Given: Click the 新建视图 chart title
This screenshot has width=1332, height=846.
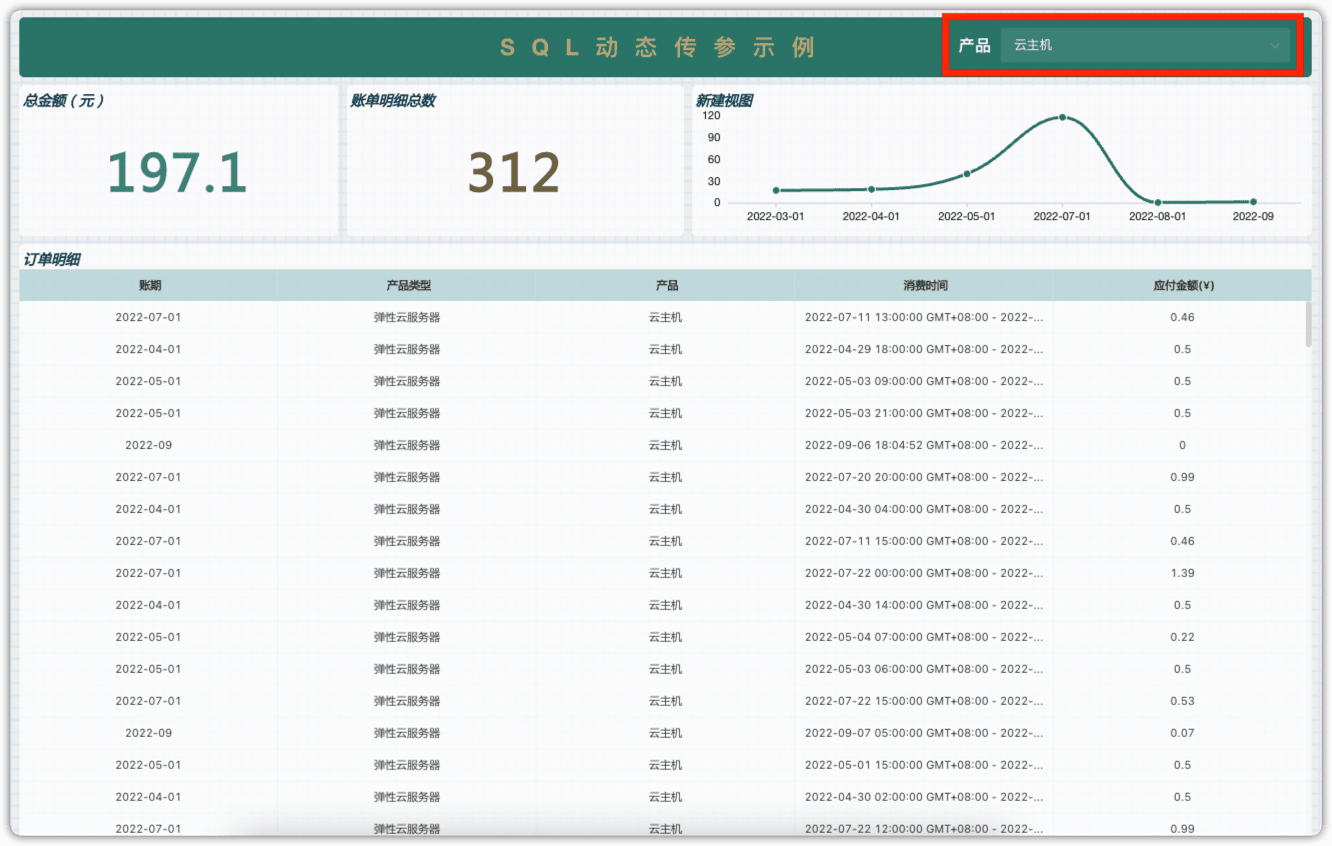Looking at the screenshot, I should [724, 100].
